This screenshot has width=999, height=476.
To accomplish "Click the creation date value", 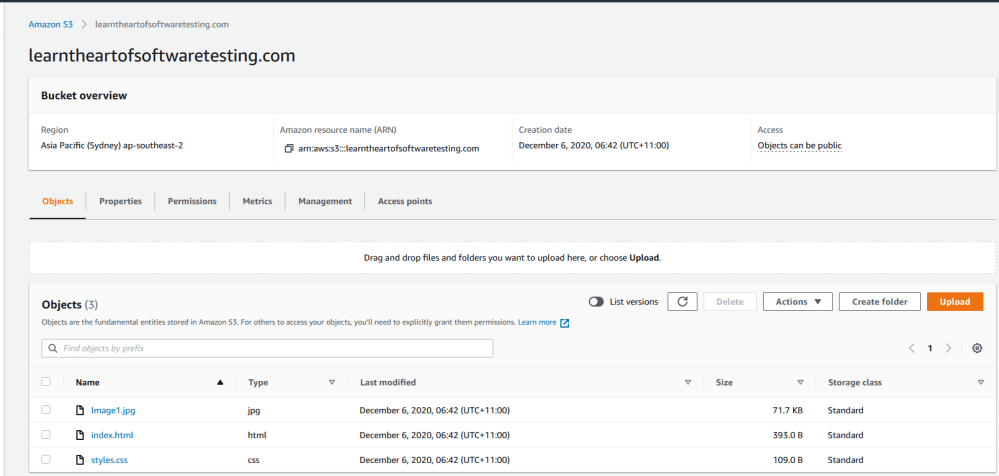I will click(594, 145).
